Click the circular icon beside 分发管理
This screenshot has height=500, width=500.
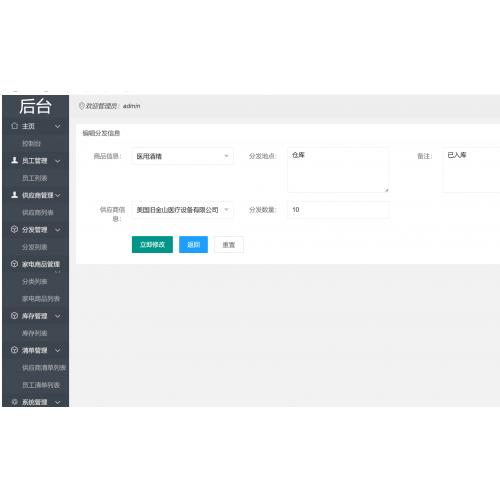coord(14,229)
